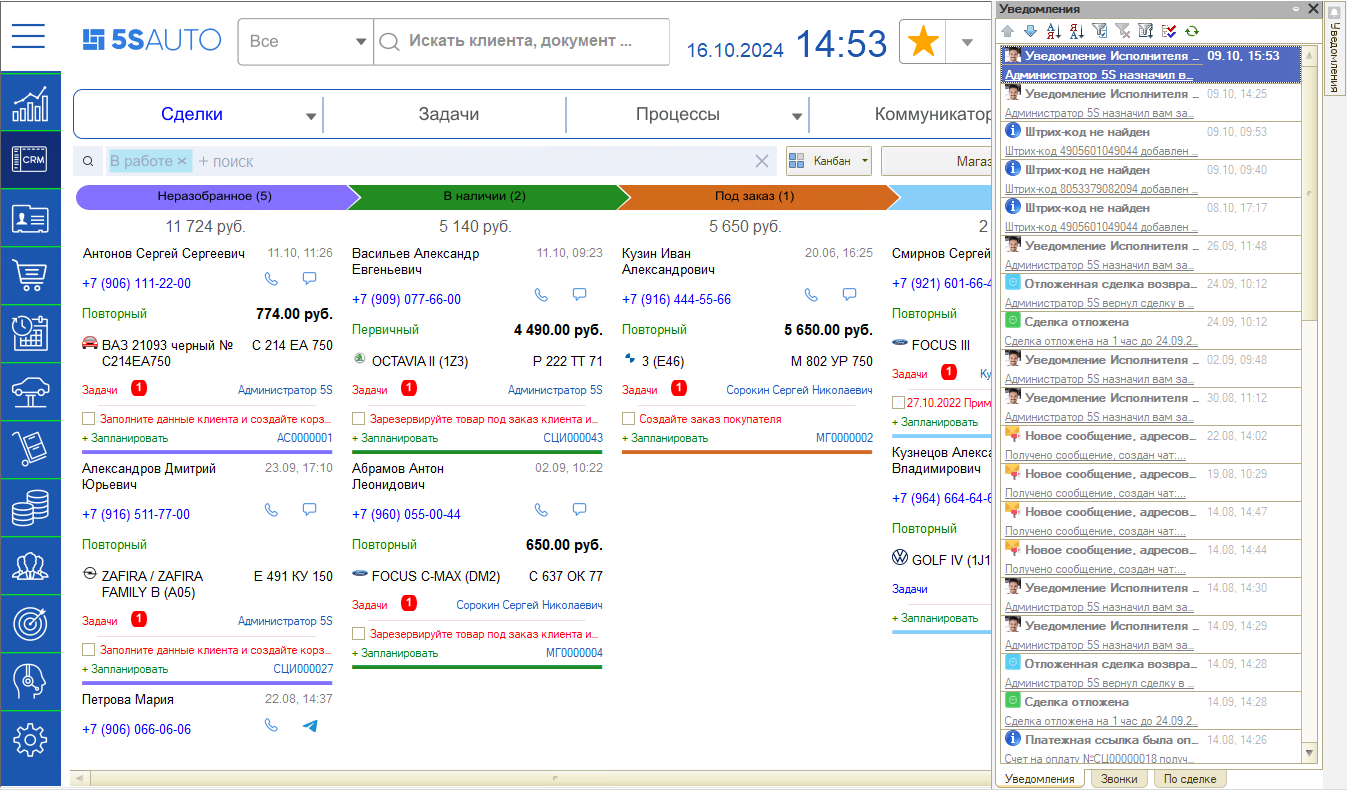The height and width of the screenshot is (795, 1347).
Task: Pin the Уведомления panel
Action: [1296, 8]
